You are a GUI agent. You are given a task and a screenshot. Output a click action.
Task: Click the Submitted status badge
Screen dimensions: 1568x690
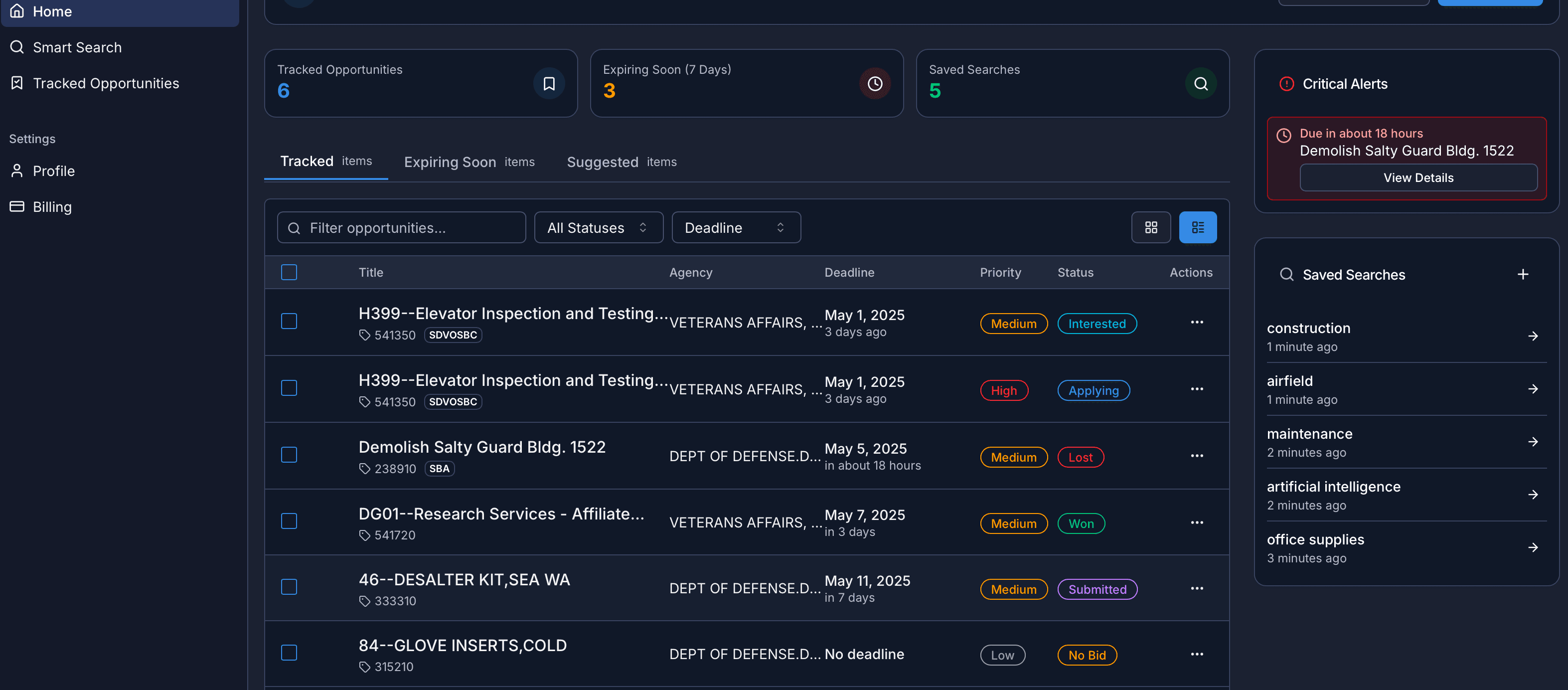[x=1098, y=590]
